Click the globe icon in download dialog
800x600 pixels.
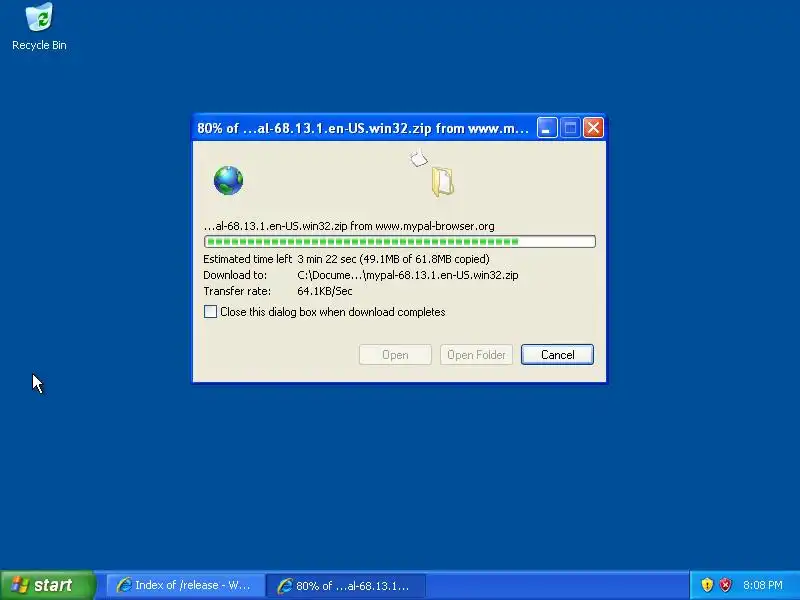tap(228, 180)
